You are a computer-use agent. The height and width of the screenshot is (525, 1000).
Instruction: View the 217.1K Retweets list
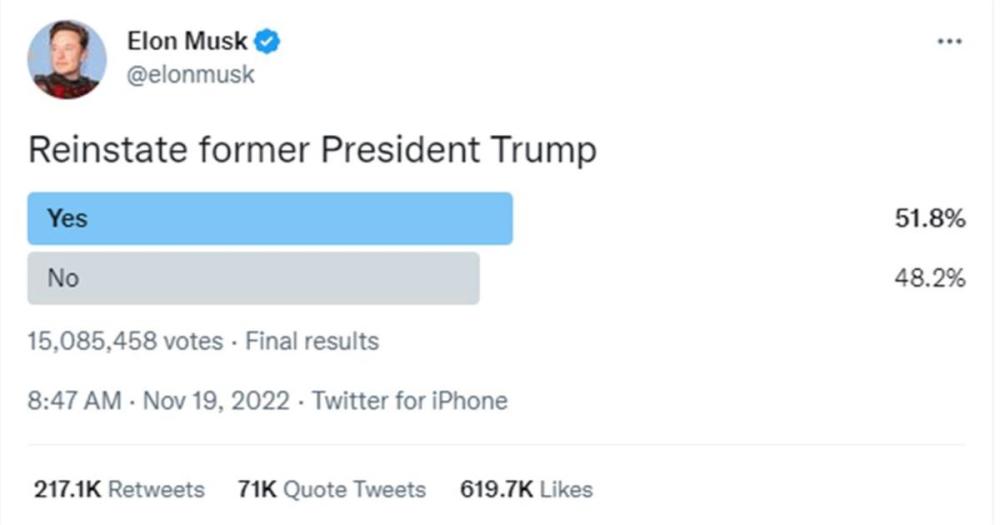point(118,489)
